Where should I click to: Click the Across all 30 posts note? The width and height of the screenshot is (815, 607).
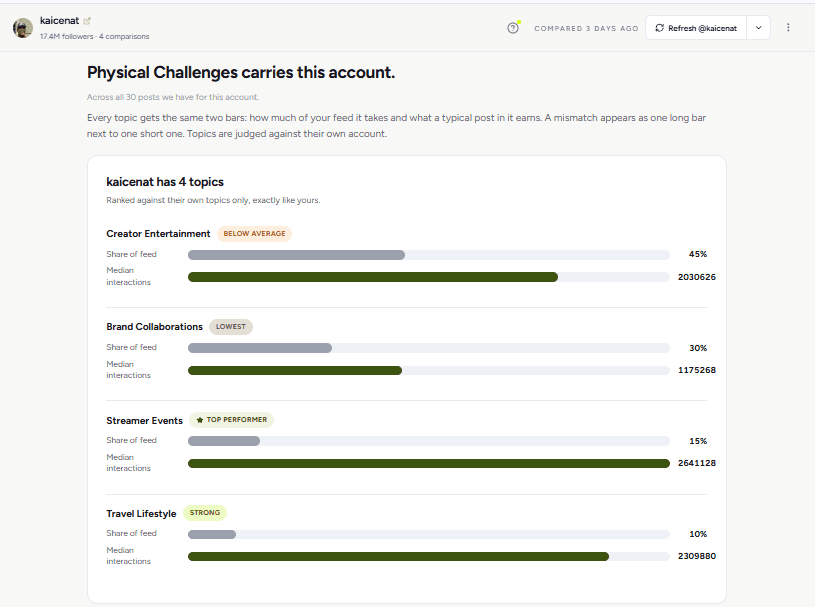[173, 97]
